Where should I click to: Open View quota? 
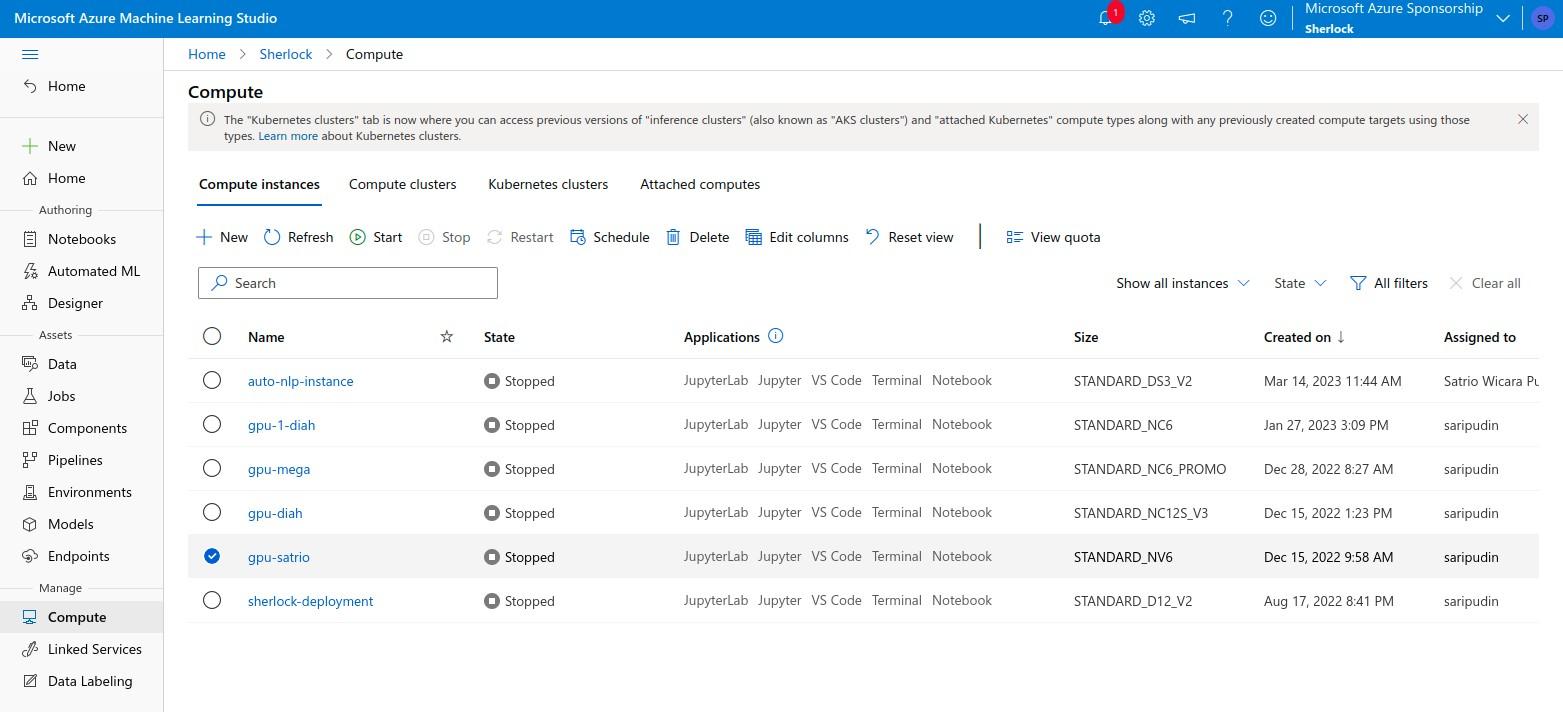click(1053, 237)
